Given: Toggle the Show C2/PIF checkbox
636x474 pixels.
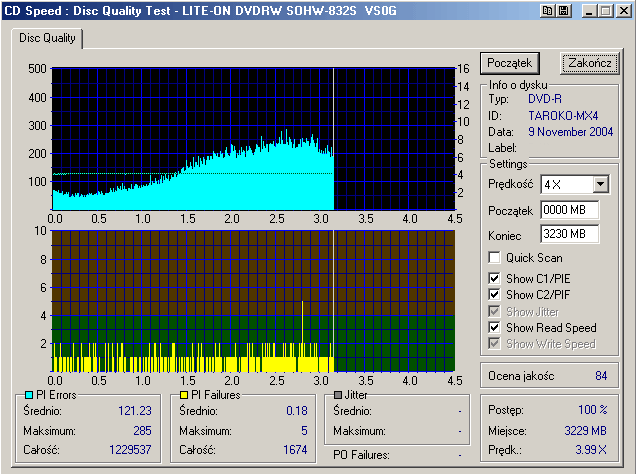Looking at the screenshot, I should coord(494,294).
